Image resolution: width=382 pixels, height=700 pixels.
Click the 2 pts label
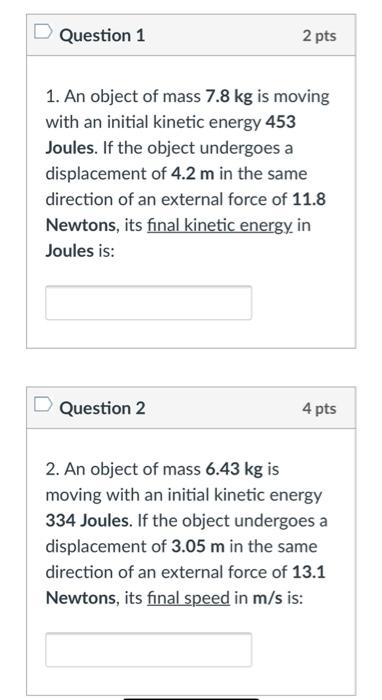[x=320, y=36]
